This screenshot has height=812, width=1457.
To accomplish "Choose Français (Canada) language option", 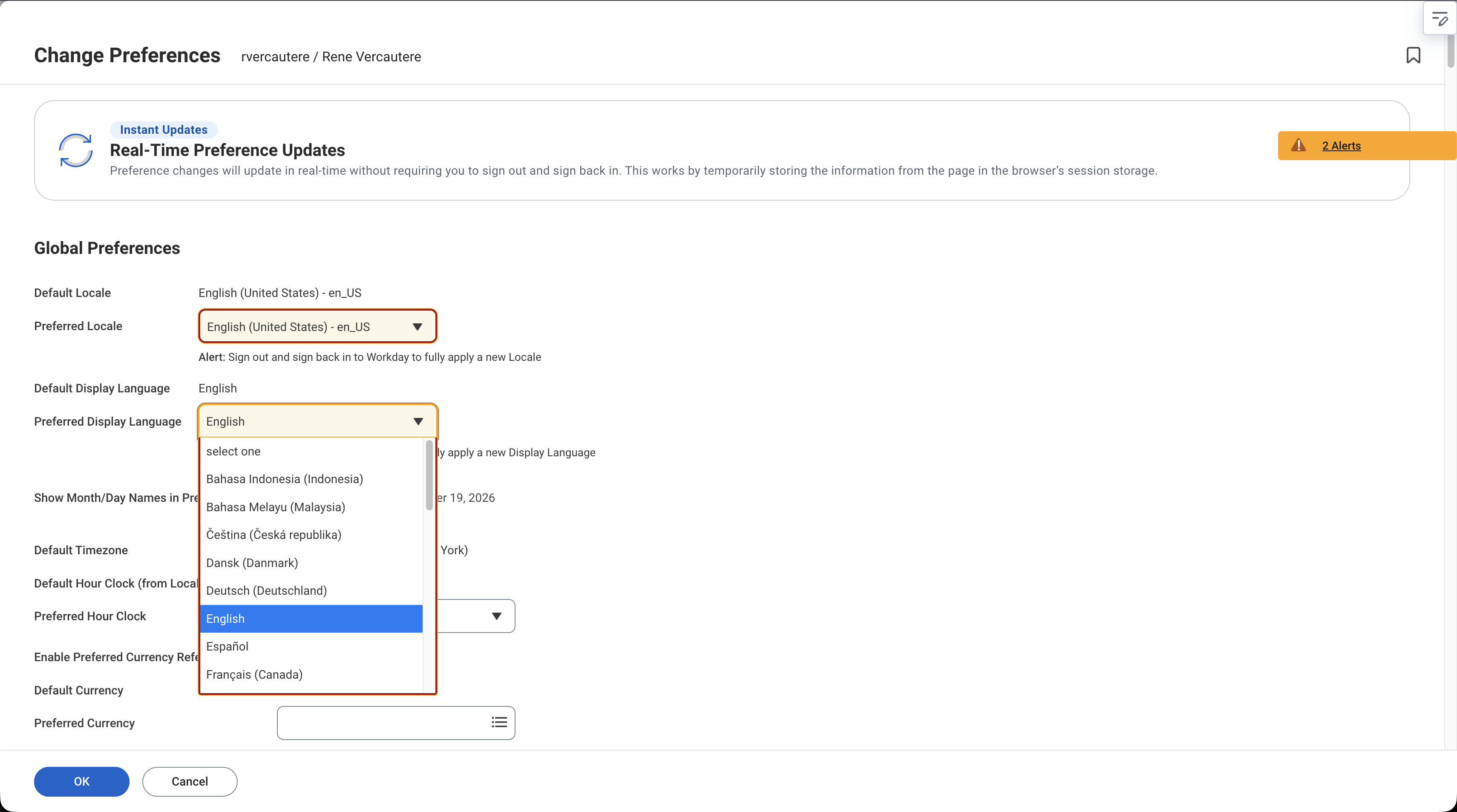I will (x=311, y=674).
